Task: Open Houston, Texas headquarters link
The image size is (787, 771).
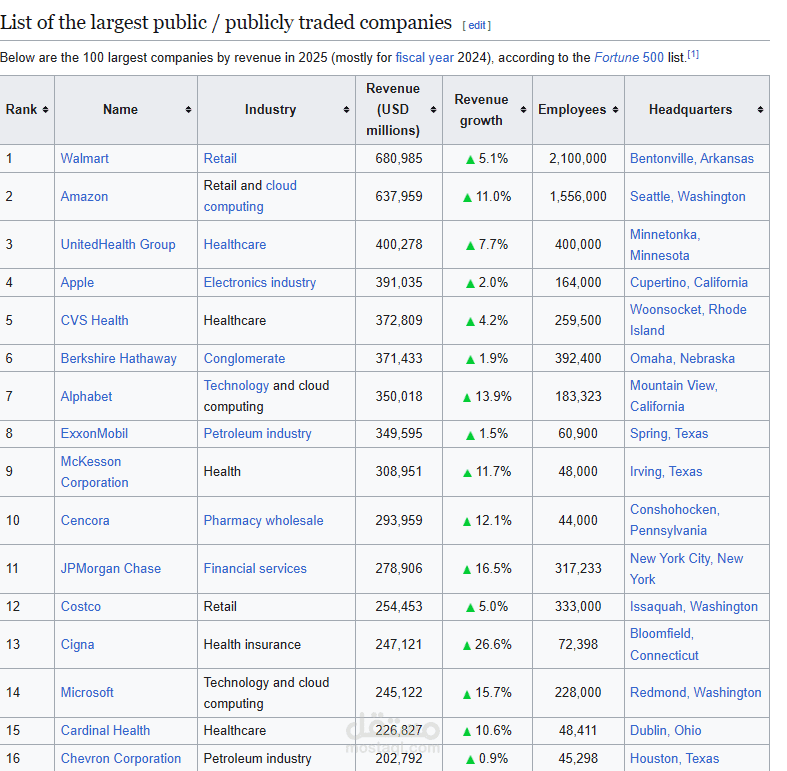Action: point(675,758)
